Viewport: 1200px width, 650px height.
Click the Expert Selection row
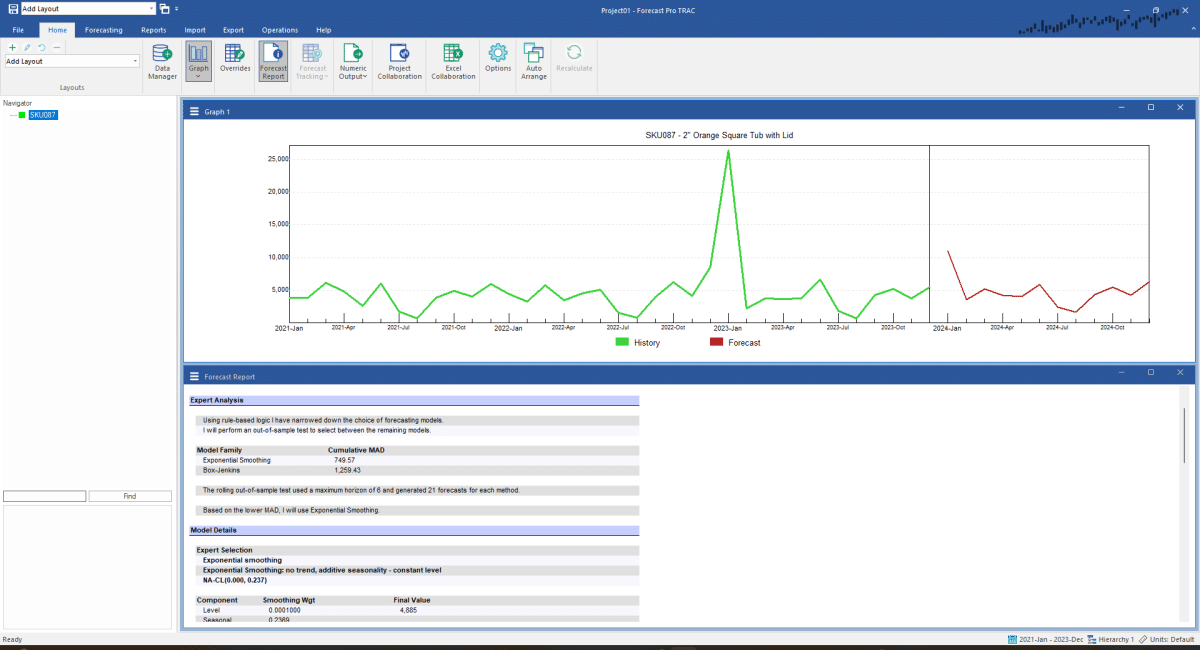[417, 550]
